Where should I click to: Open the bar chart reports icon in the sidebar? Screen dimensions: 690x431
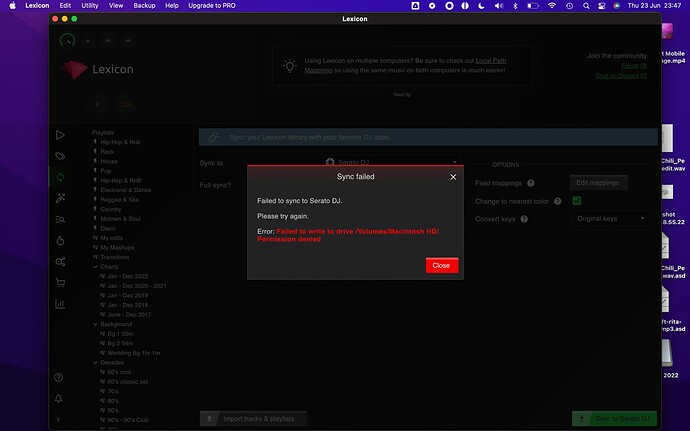pyautogui.click(x=60, y=304)
